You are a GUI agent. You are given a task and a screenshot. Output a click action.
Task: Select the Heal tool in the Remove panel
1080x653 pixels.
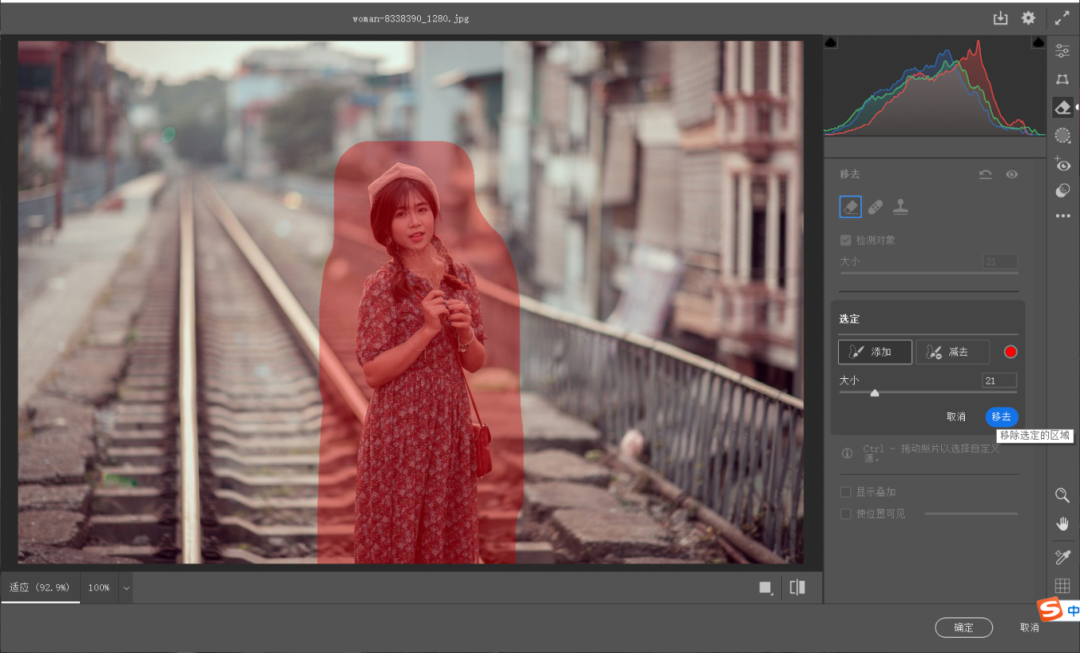tap(877, 207)
